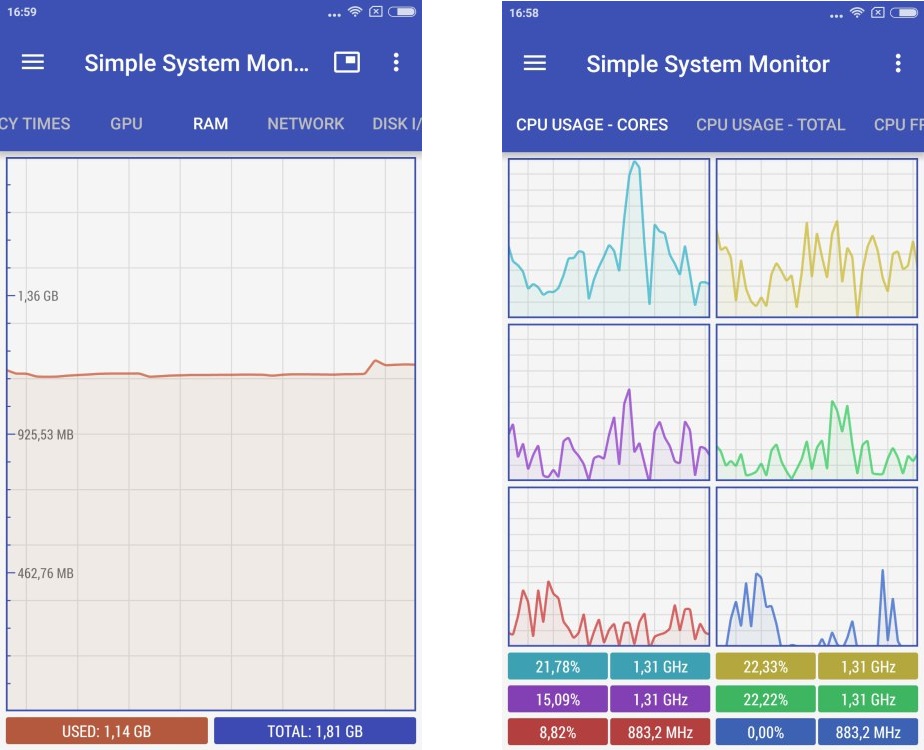Tap Simple System Monitor title on CPU screen

(x=708, y=64)
